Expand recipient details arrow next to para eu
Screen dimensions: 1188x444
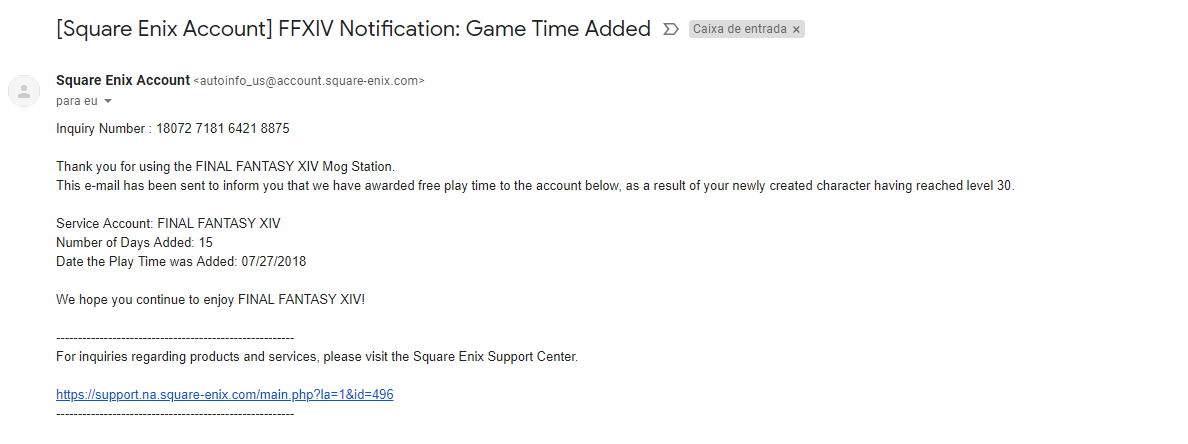click(108, 101)
